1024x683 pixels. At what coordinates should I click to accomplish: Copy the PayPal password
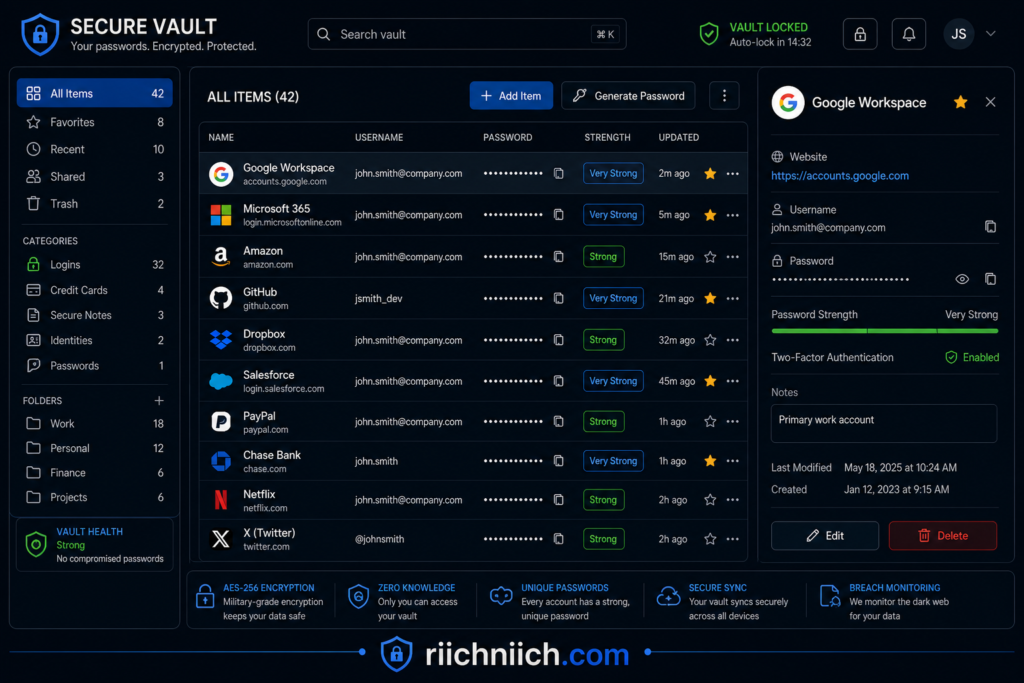[x=559, y=421]
